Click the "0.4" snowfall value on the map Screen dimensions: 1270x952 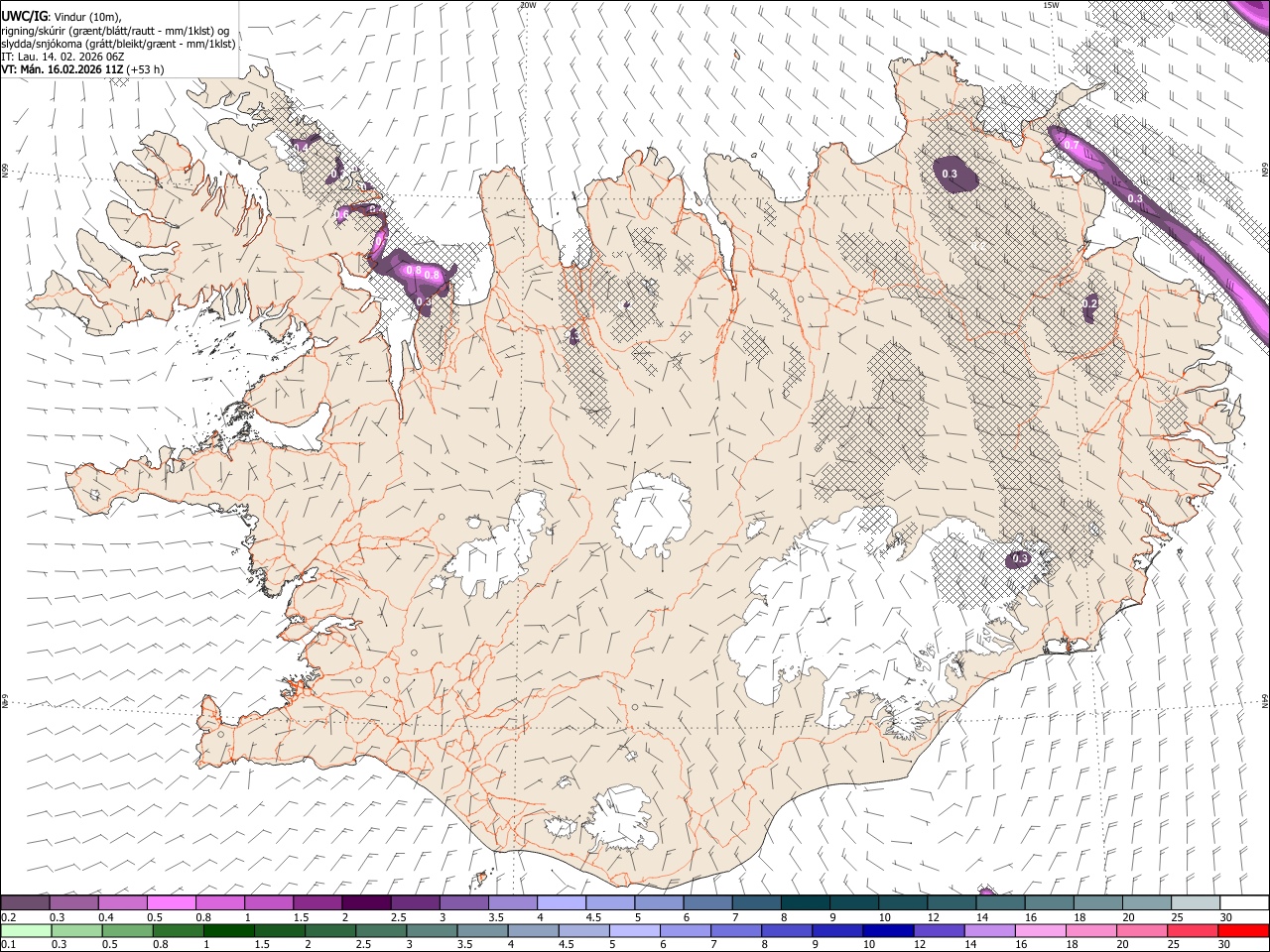click(301, 147)
